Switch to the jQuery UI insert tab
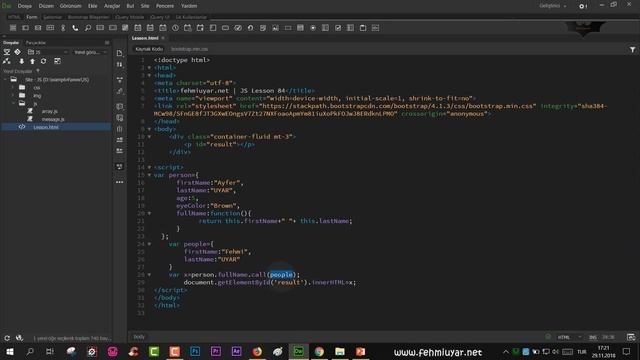Screen dimensions: 640x360 [x=160, y=17]
